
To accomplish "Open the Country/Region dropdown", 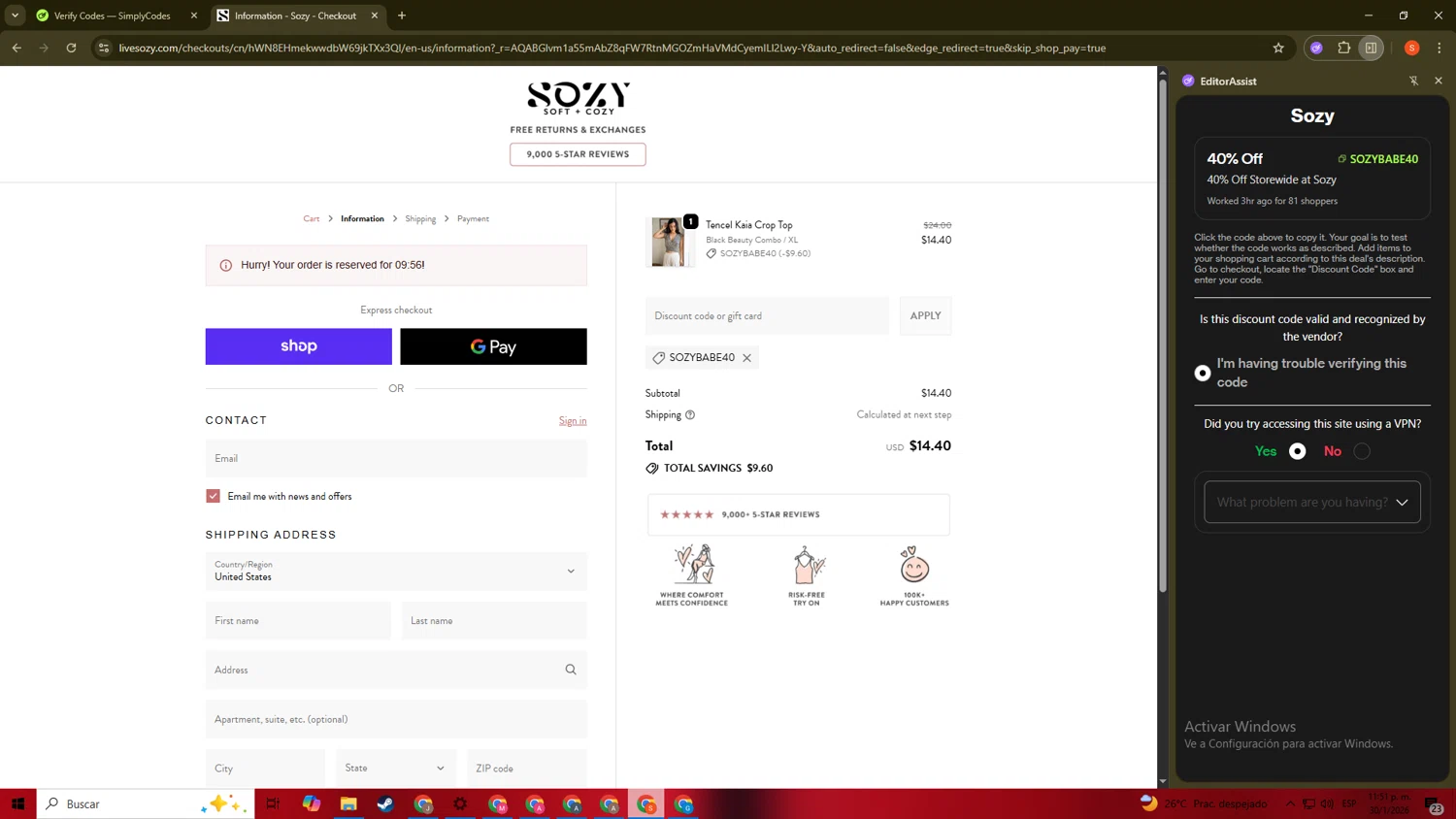I will tap(396, 571).
